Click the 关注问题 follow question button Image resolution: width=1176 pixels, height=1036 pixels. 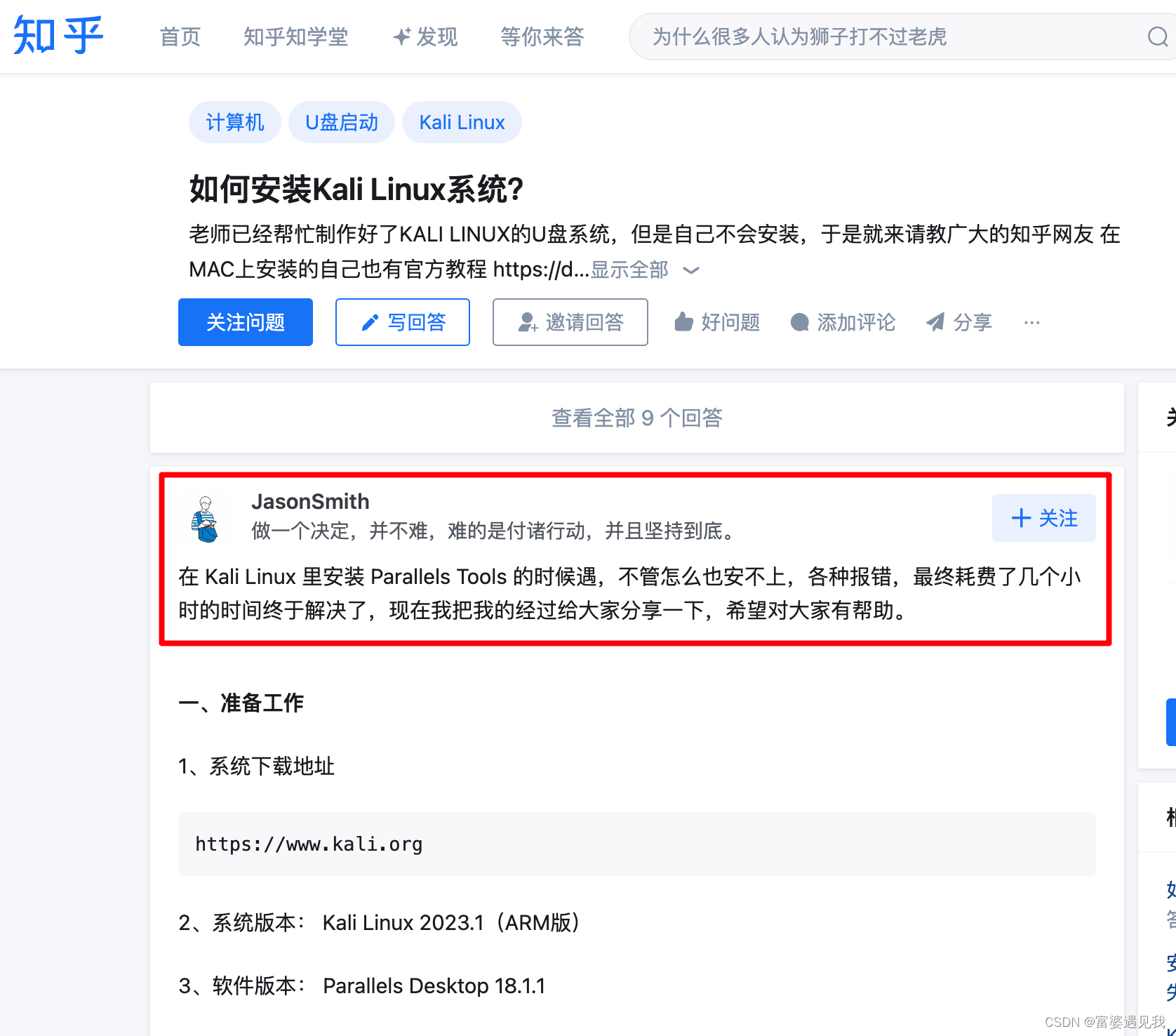coord(246,322)
